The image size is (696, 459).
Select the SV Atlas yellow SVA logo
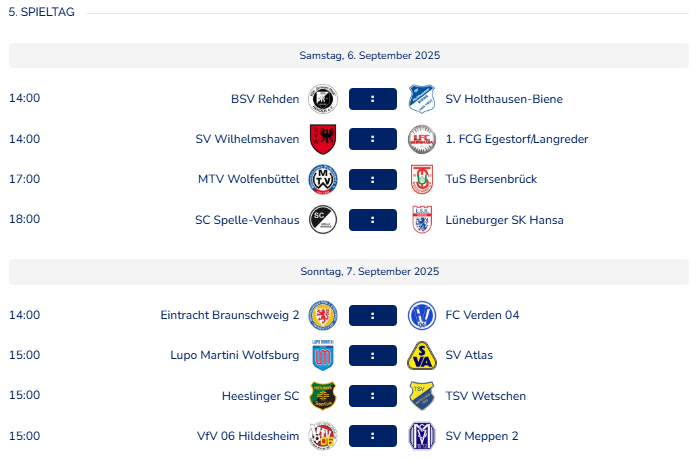point(422,356)
